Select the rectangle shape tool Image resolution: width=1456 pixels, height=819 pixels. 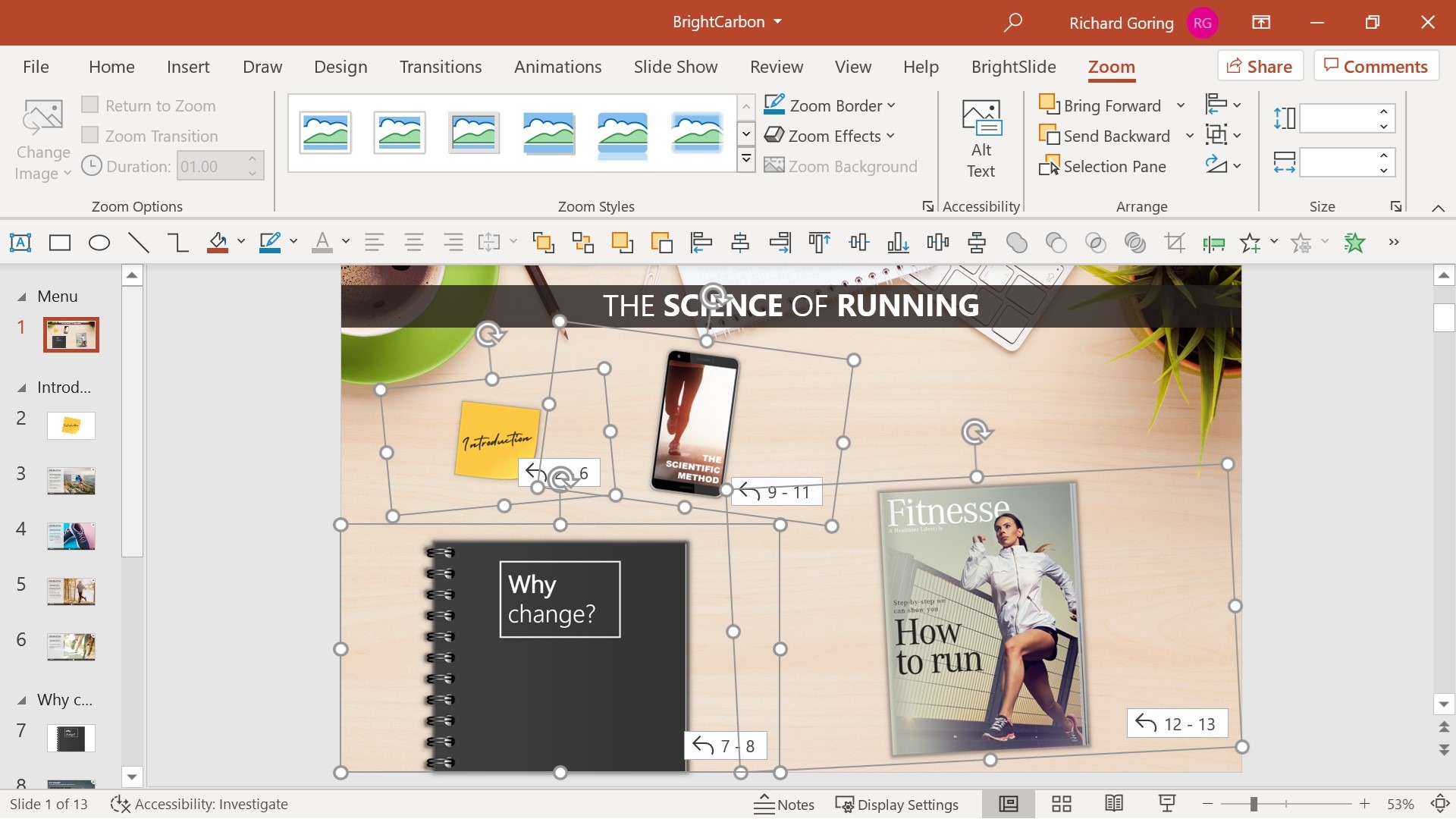click(x=59, y=243)
